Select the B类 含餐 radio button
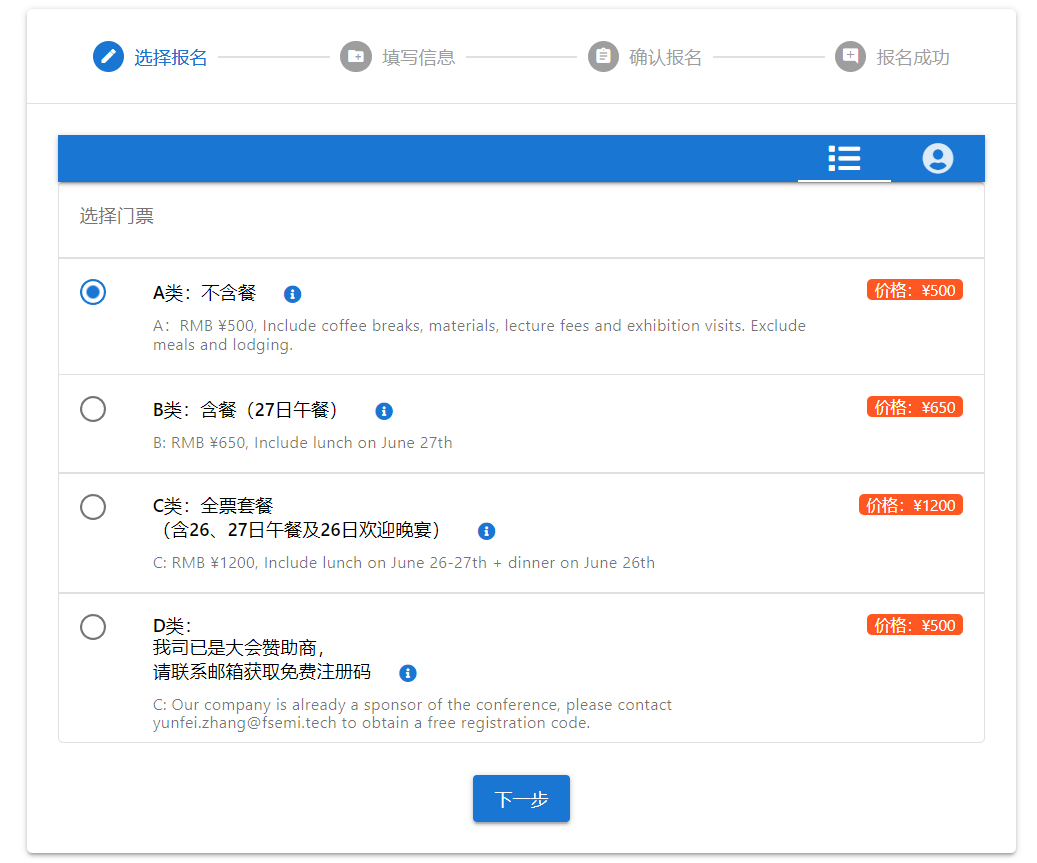The image size is (1037, 863). [93, 409]
